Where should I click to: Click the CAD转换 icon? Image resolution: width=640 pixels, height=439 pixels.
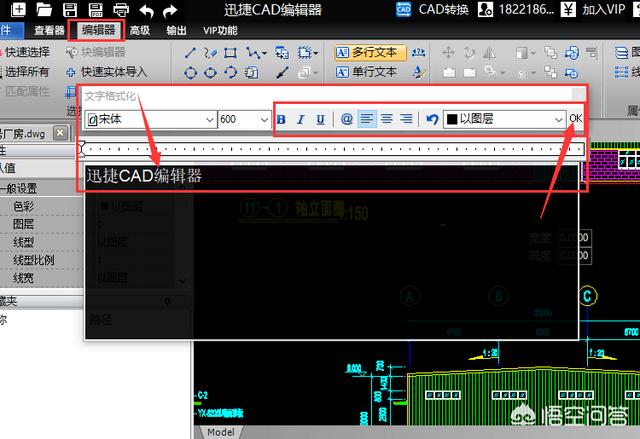click(x=404, y=9)
